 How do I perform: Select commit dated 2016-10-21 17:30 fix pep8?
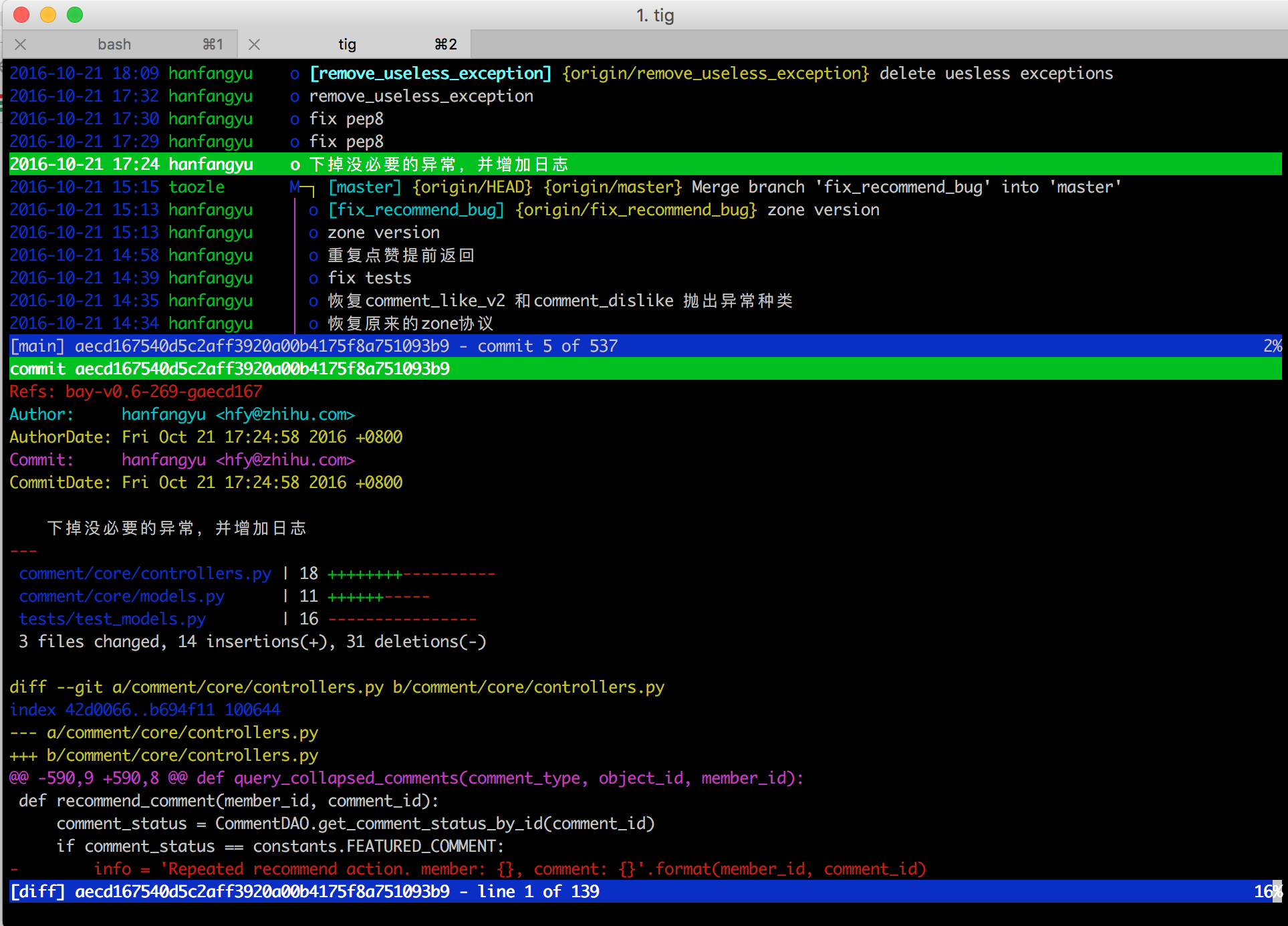pos(346,119)
